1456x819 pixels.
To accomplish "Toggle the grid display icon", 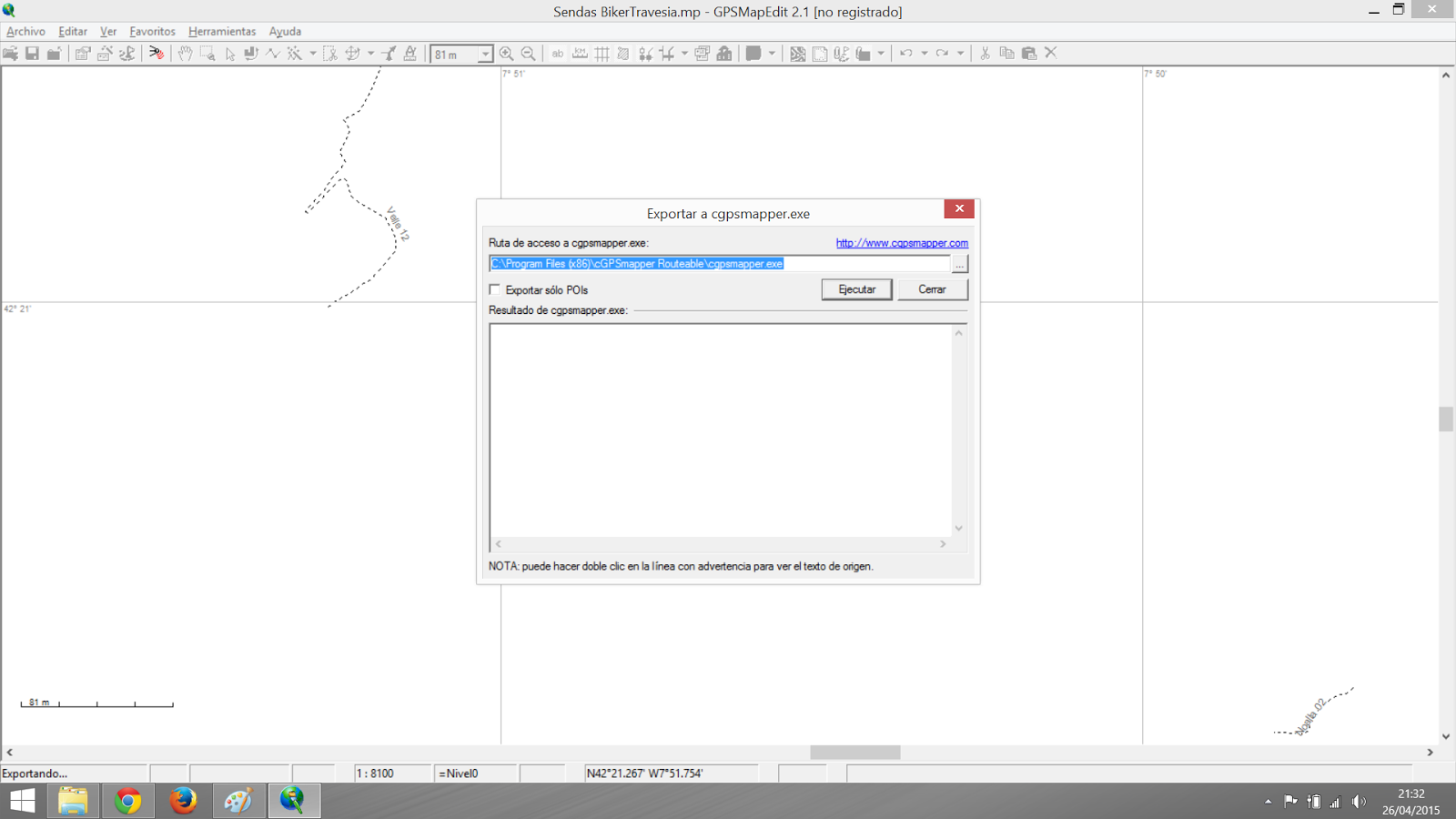I will (x=601, y=53).
